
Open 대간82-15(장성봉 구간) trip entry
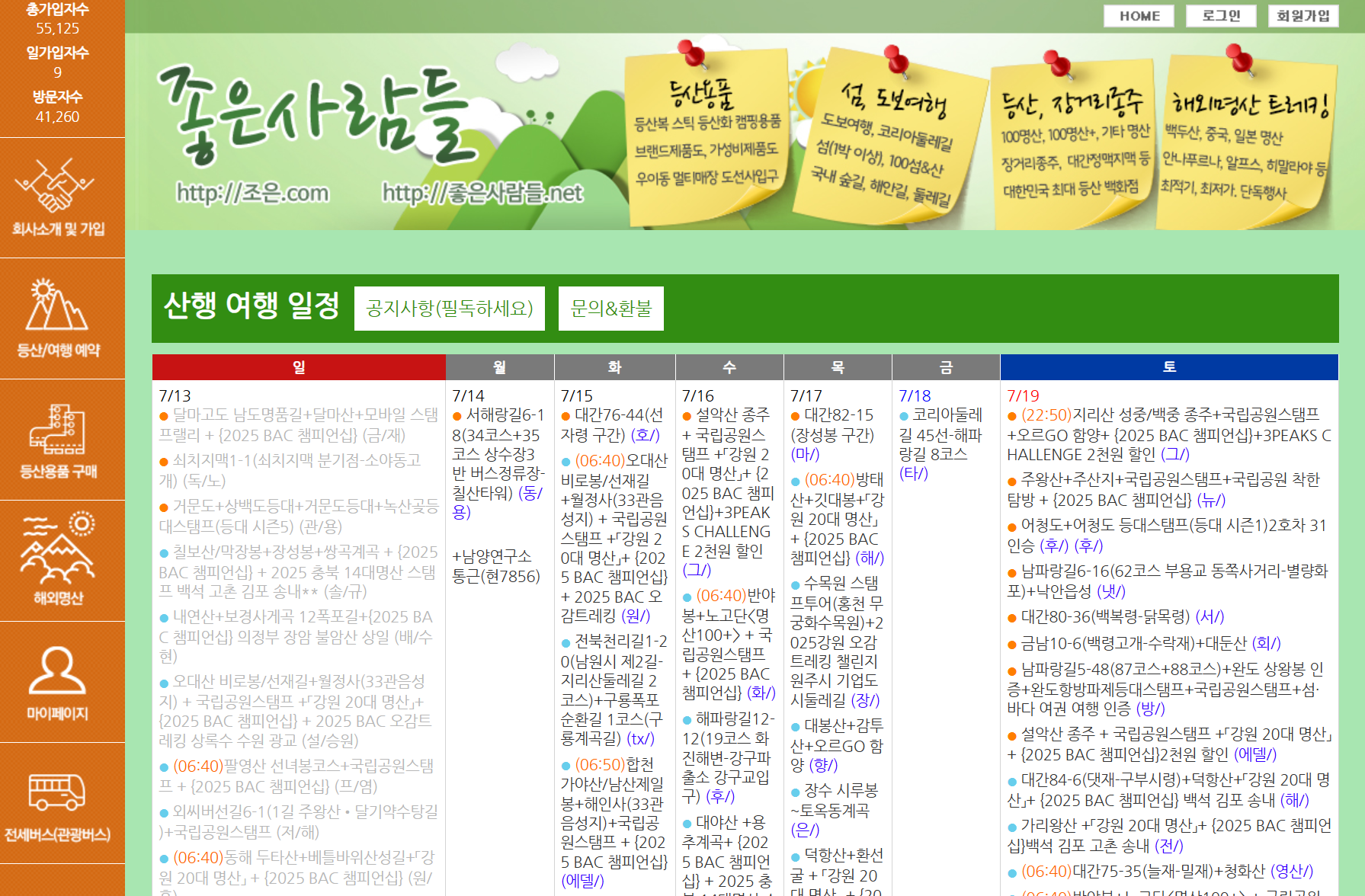point(832,434)
